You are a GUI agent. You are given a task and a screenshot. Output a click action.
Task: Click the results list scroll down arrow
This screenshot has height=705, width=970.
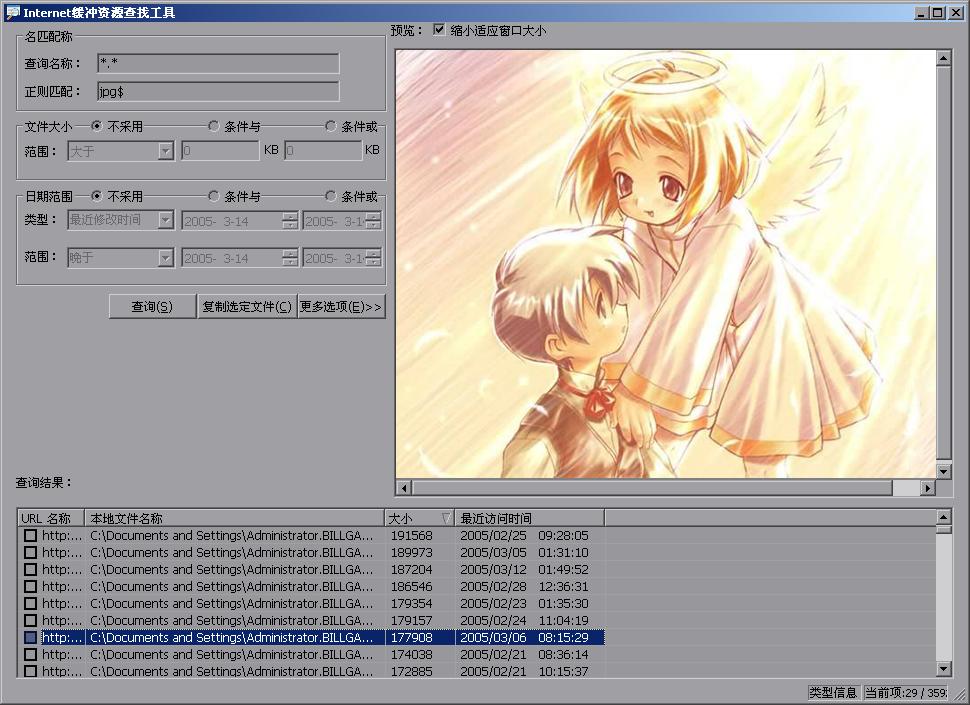click(943, 669)
